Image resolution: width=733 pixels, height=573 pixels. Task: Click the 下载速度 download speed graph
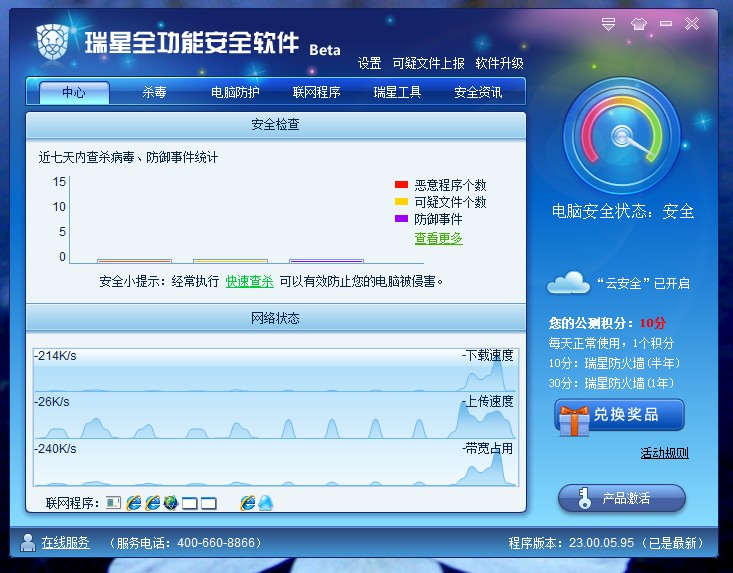coord(275,370)
